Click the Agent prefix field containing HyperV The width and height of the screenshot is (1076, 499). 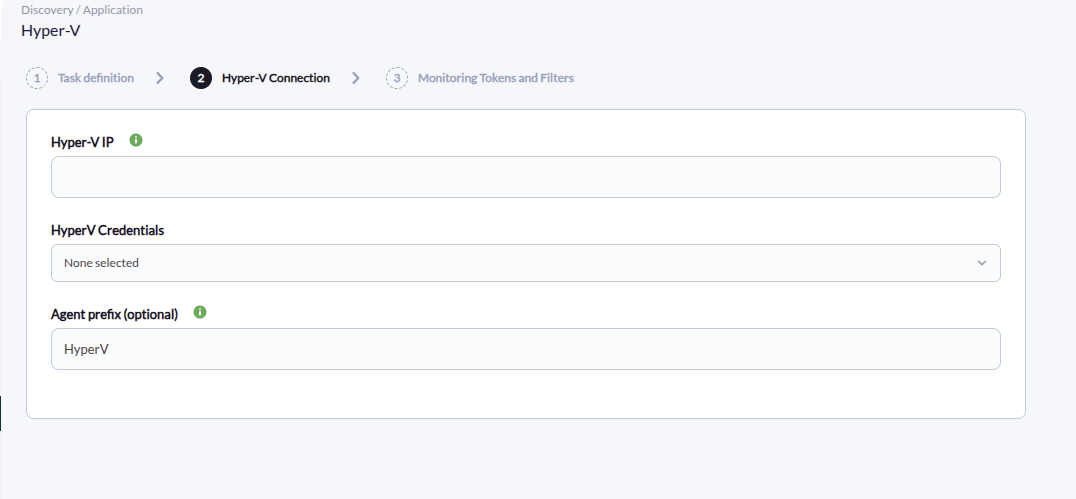(526, 349)
